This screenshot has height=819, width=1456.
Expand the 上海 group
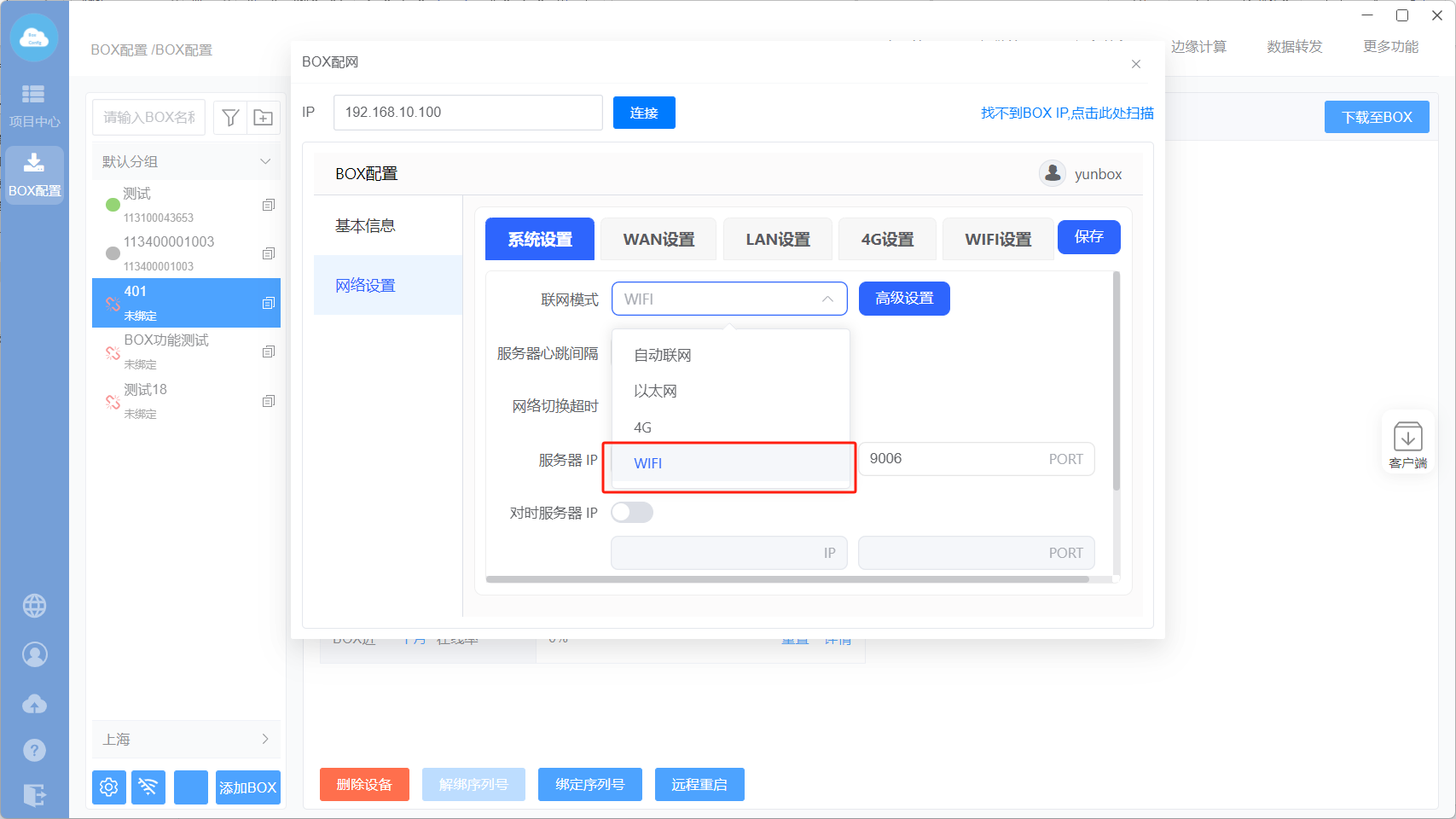(265, 739)
